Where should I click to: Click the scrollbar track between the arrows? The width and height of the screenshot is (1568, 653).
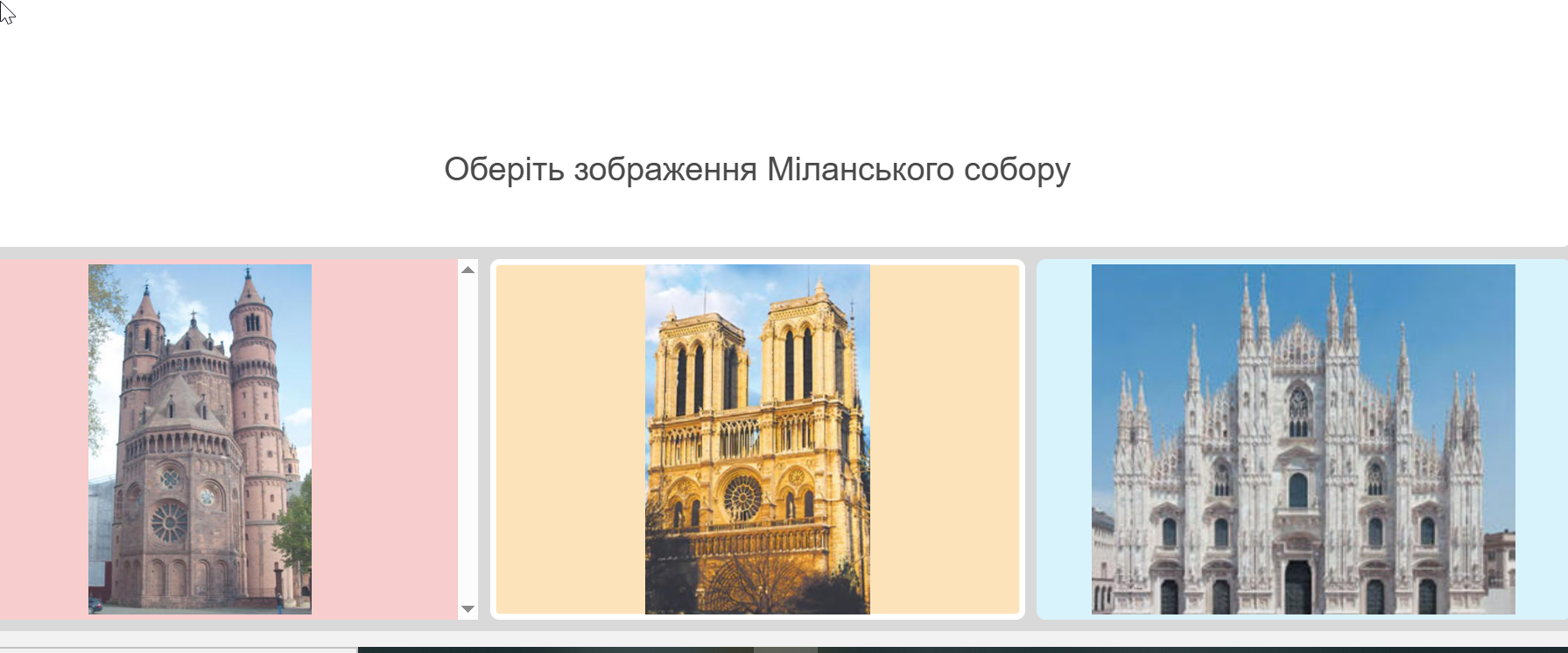pos(468,439)
